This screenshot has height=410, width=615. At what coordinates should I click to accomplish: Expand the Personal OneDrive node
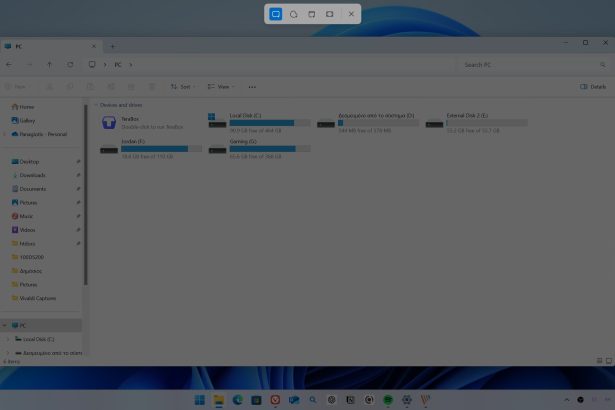(x=5, y=134)
